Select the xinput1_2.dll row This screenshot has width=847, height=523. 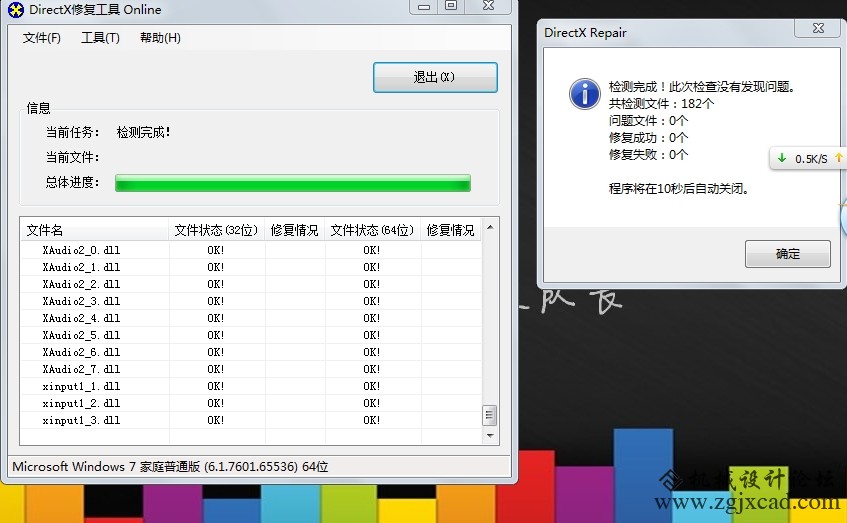[251, 403]
